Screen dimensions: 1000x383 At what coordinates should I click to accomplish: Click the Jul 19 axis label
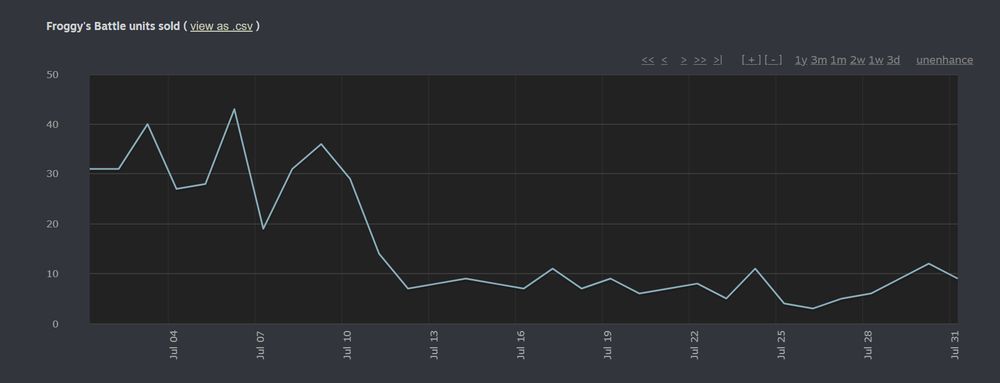[x=608, y=344]
